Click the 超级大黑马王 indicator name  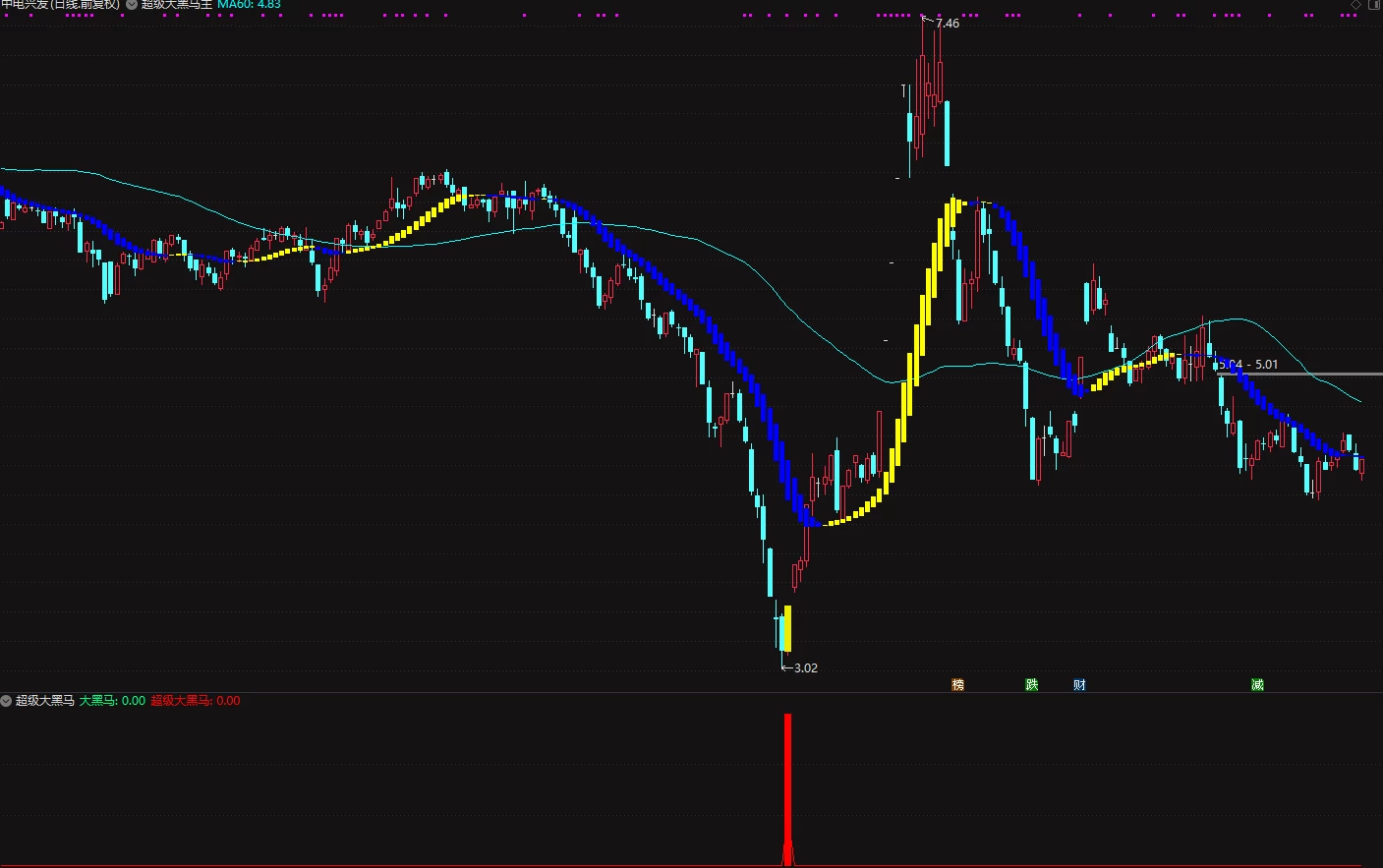177,5
